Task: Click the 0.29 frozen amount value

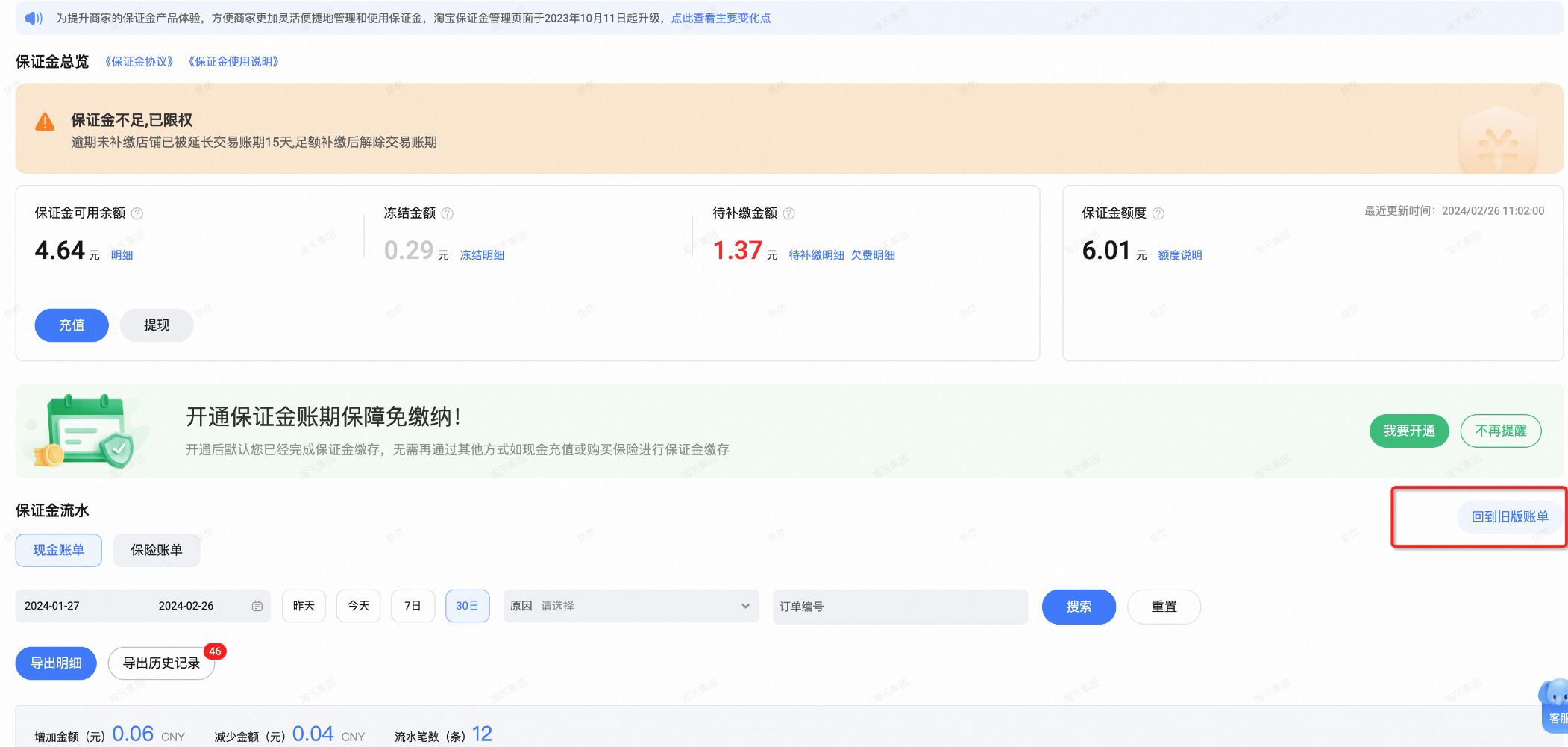Action: point(409,251)
